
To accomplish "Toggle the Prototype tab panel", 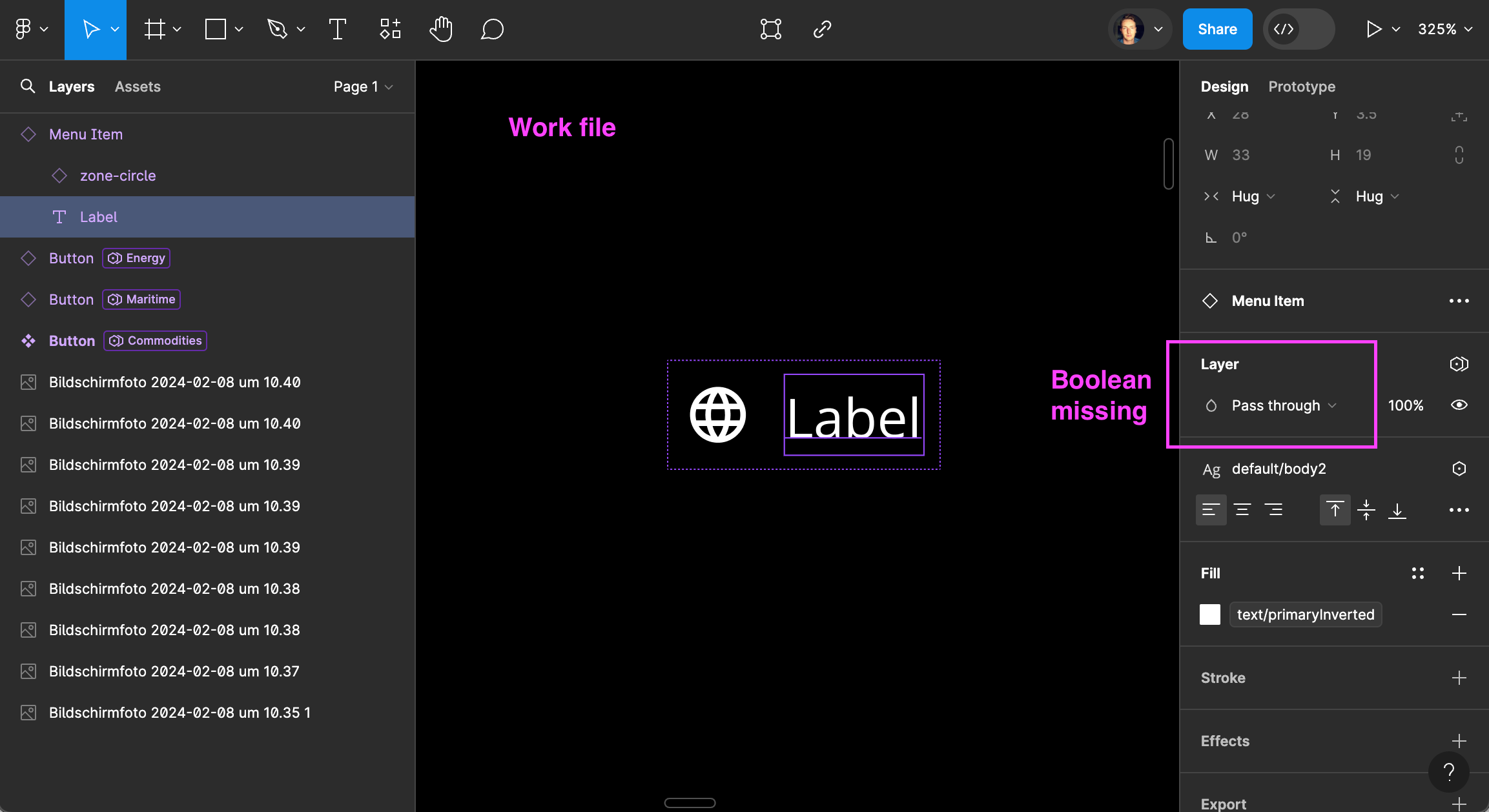I will coord(1302,86).
